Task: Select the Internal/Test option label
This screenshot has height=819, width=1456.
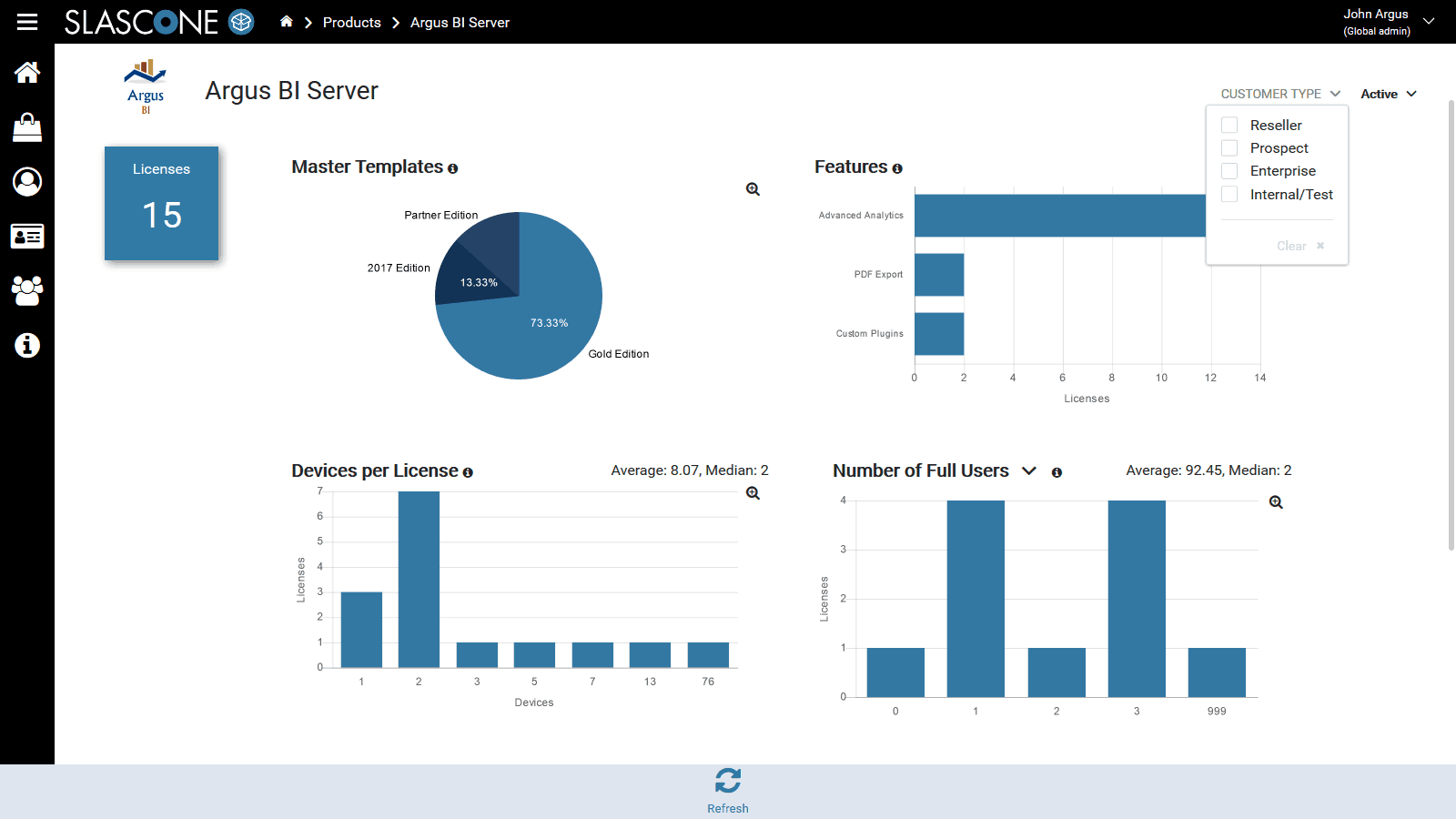Action: click(x=1291, y=194)
